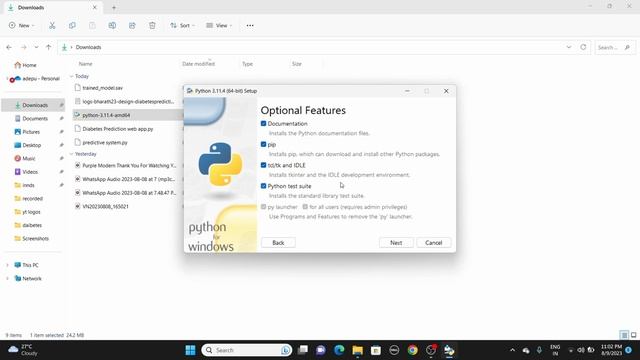Sort files by Date modified column

[x=198, y=64]
